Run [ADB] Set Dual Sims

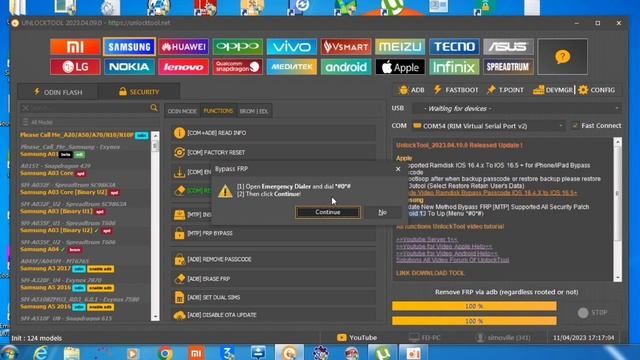(x=273, y=298)
